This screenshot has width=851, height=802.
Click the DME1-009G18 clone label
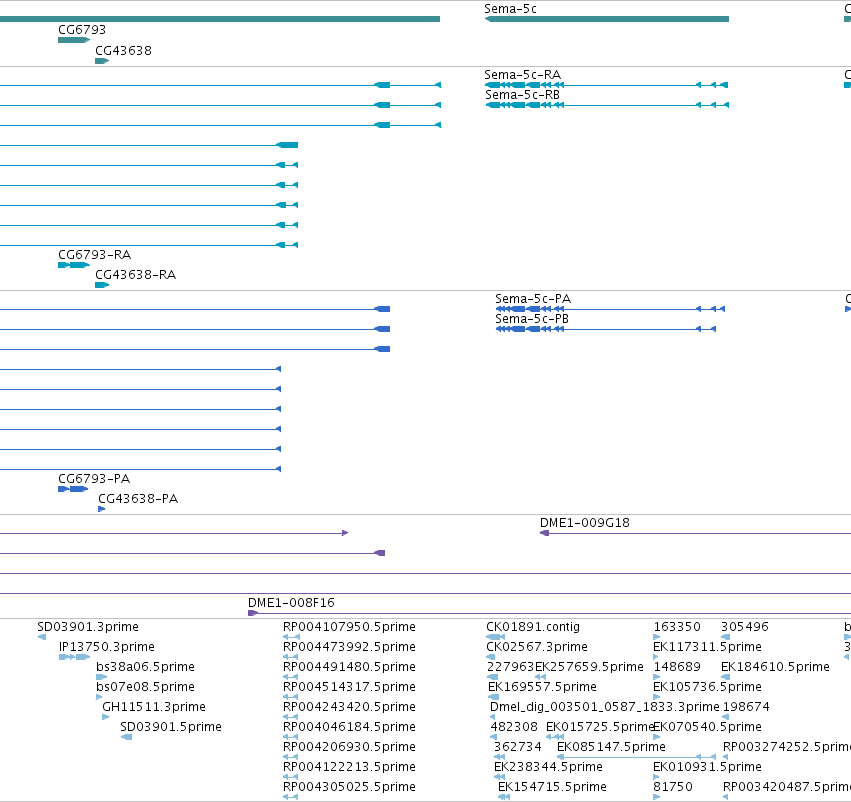585,523
